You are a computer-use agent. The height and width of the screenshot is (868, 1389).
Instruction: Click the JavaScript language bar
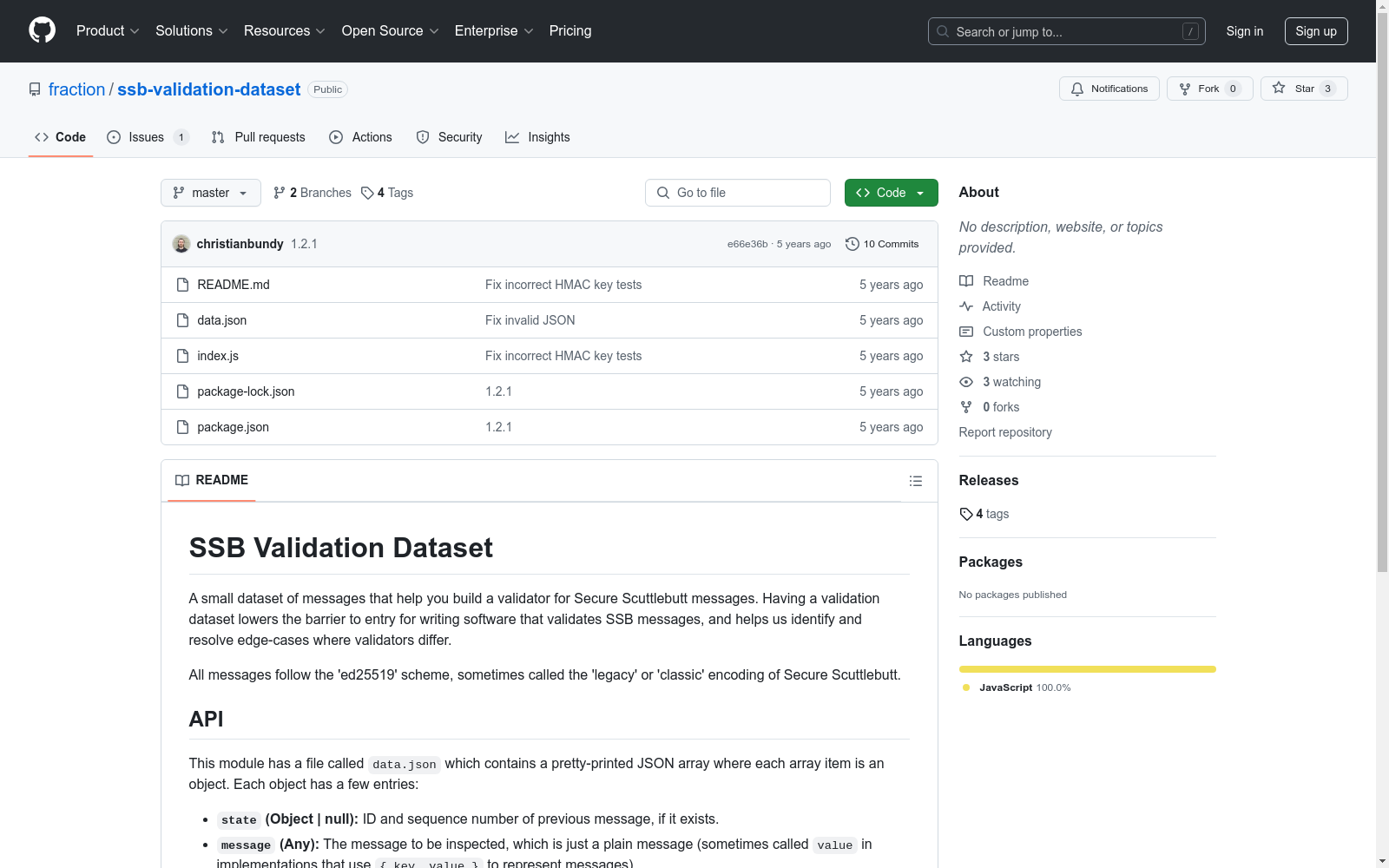click(1088, 669)
